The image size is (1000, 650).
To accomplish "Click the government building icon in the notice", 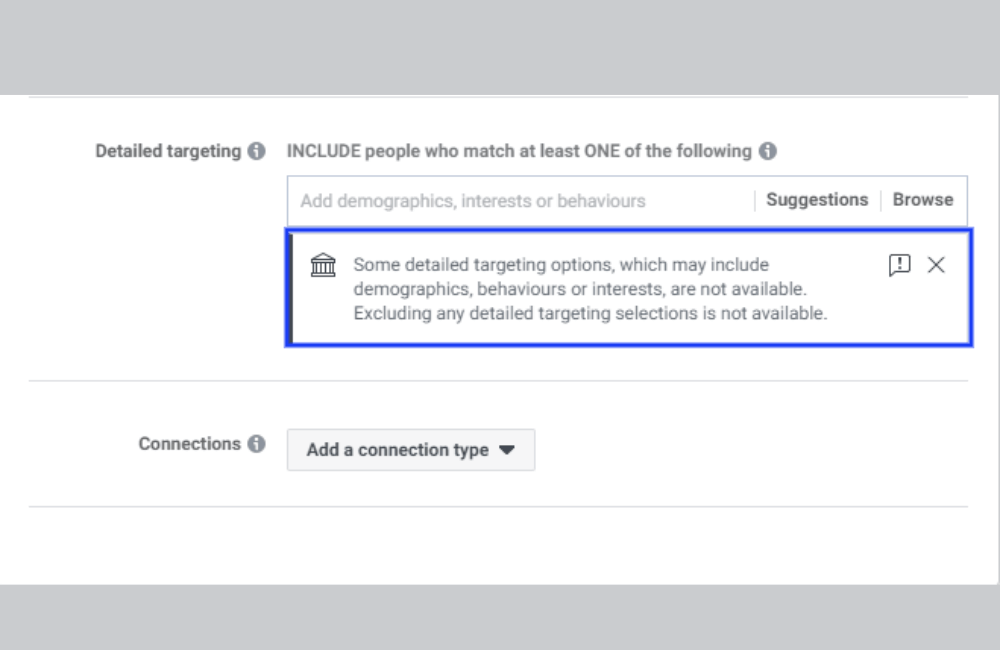I will [323, 265].
